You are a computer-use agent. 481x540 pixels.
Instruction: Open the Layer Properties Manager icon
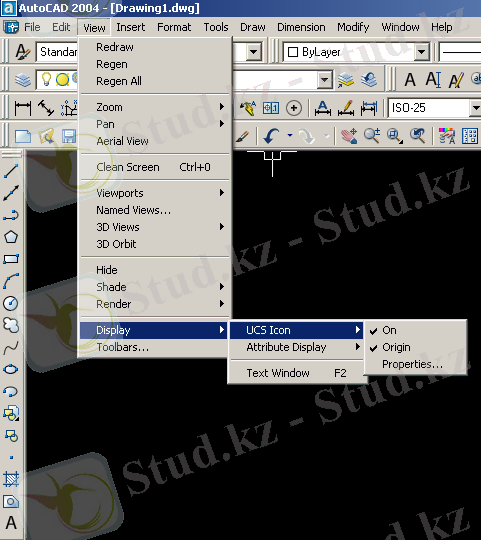click(x=23, y=80)
